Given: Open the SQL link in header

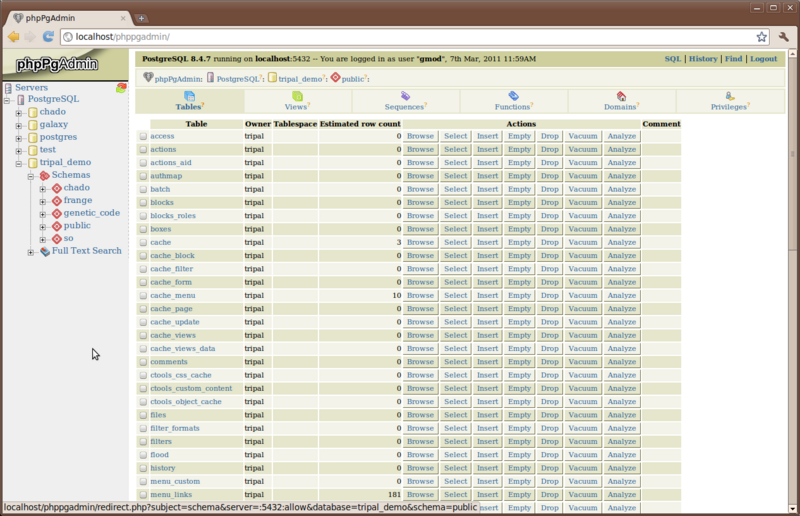Looking at the screenshot, I should 672,59.
